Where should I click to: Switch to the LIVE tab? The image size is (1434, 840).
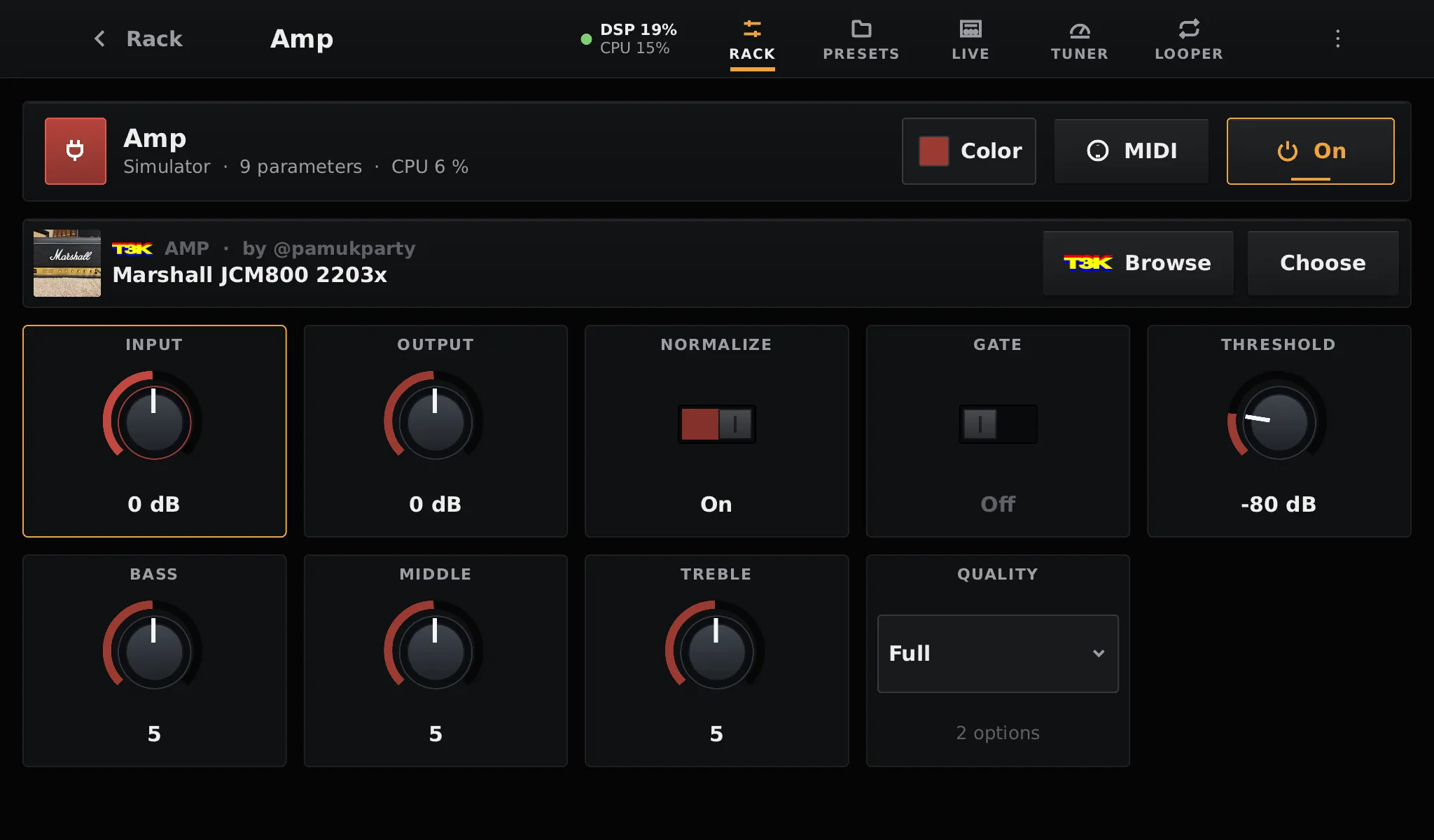[x=970, y=41]
